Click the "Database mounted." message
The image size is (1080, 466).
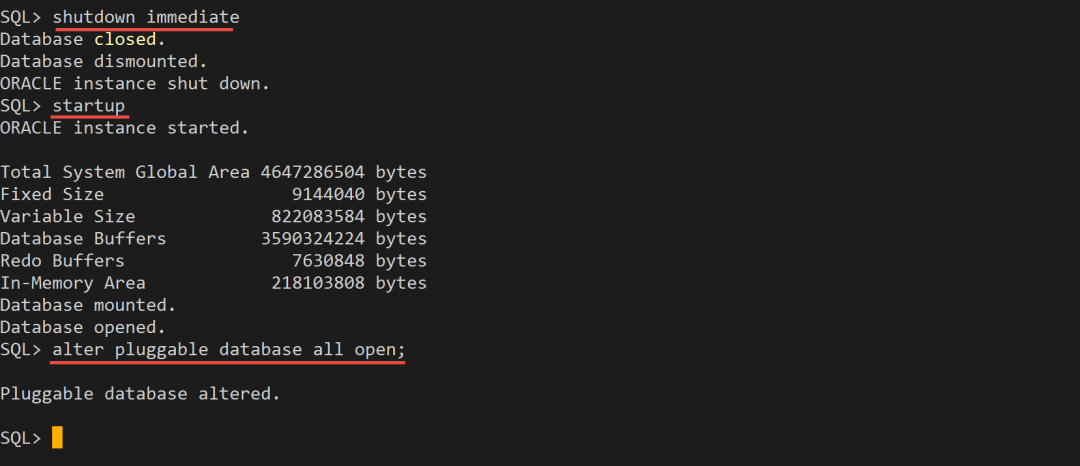point(88,305)
